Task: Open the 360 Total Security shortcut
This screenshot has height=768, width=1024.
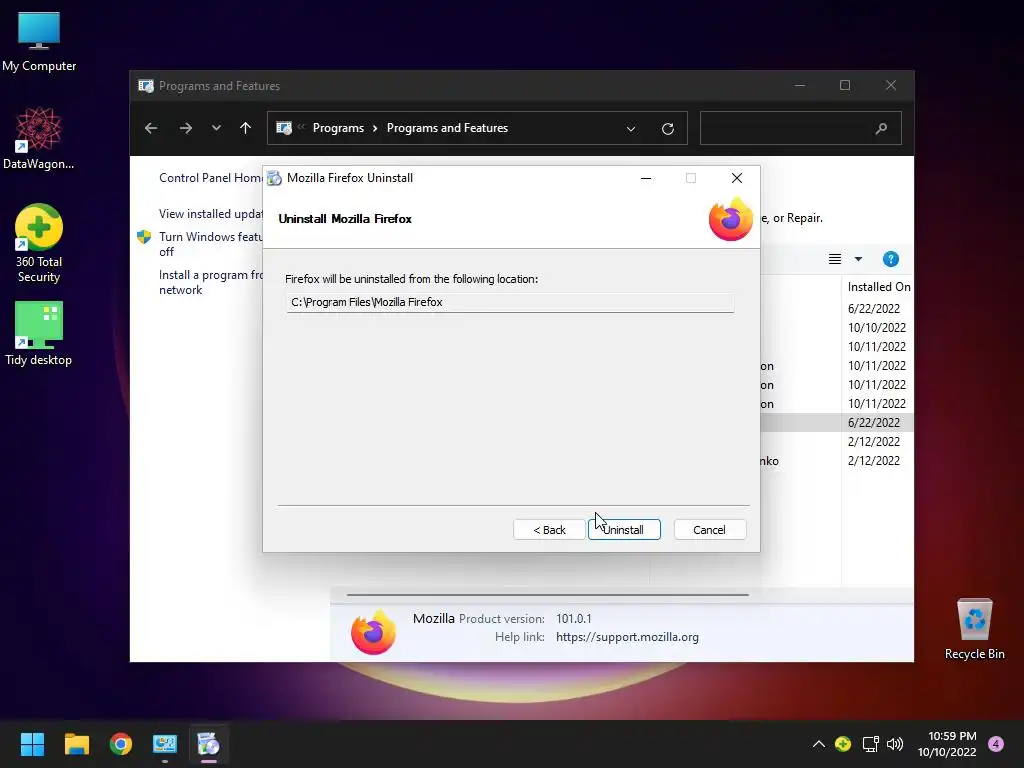Action: (x=39, y=244)
